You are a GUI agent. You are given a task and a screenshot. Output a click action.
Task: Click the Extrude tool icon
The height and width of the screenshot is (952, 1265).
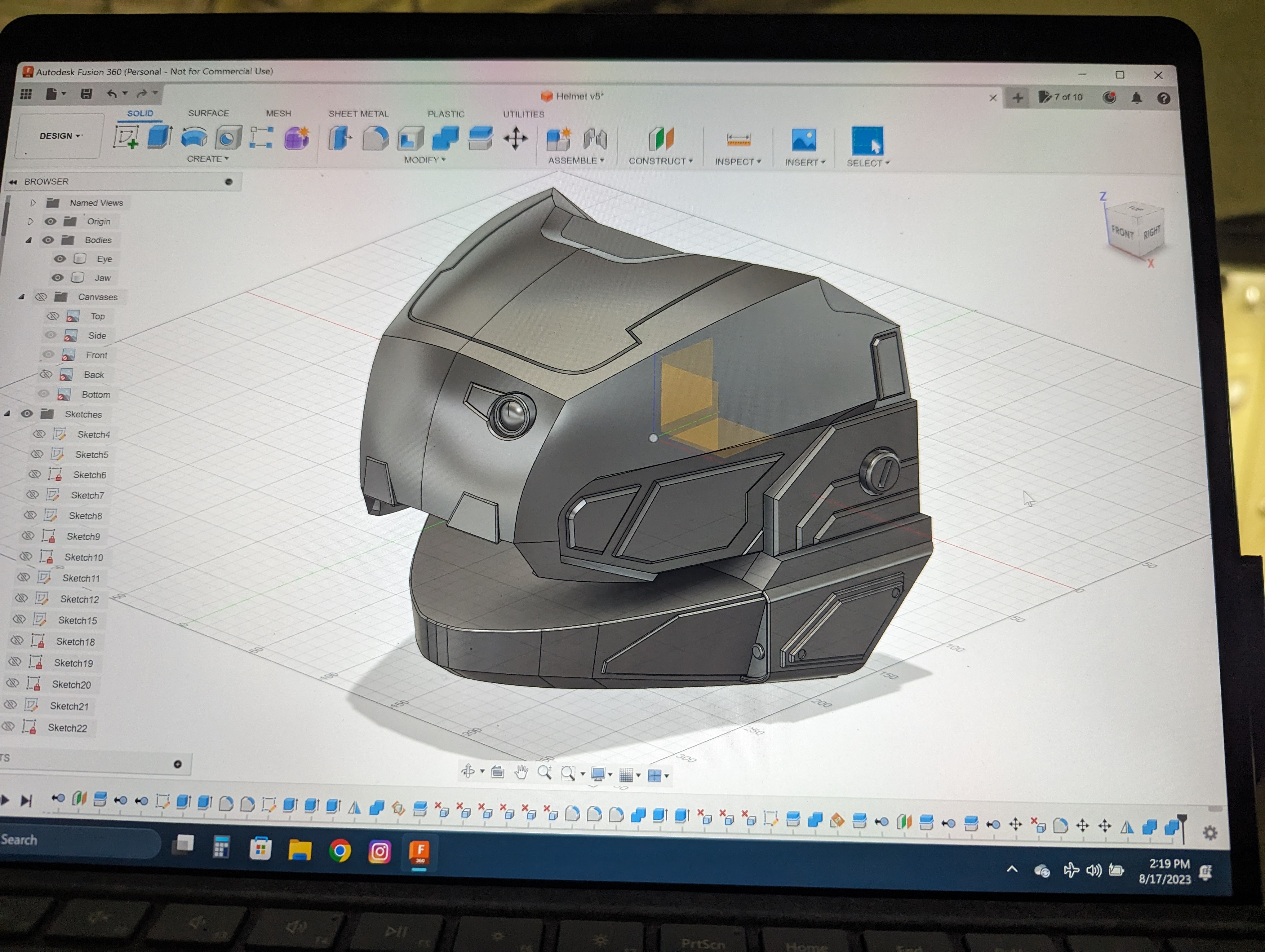pos(160,138)
